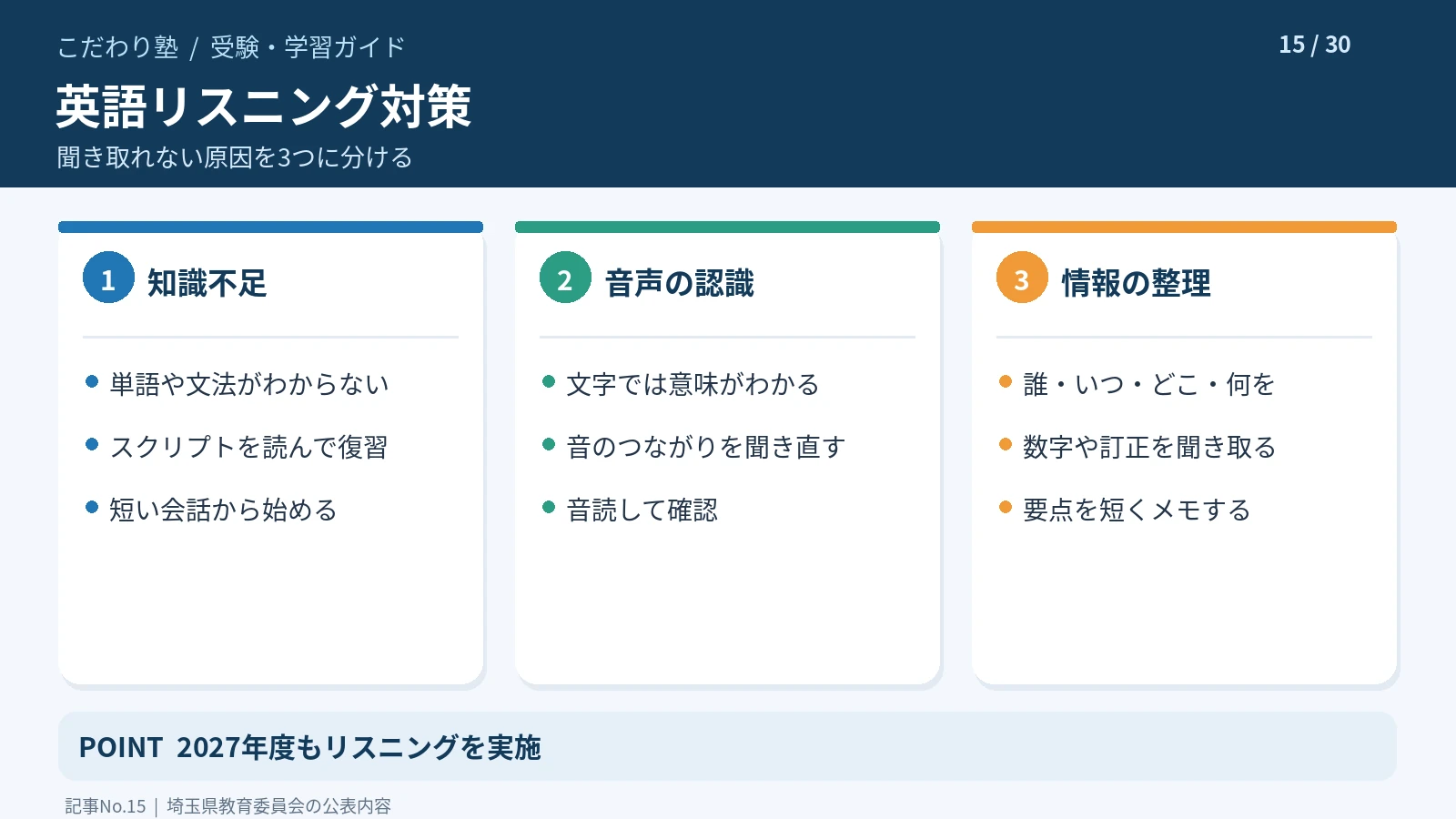Click bullet 単語や文法がわからない
Screen dimensions: 1456x819
tap(248, 385)
